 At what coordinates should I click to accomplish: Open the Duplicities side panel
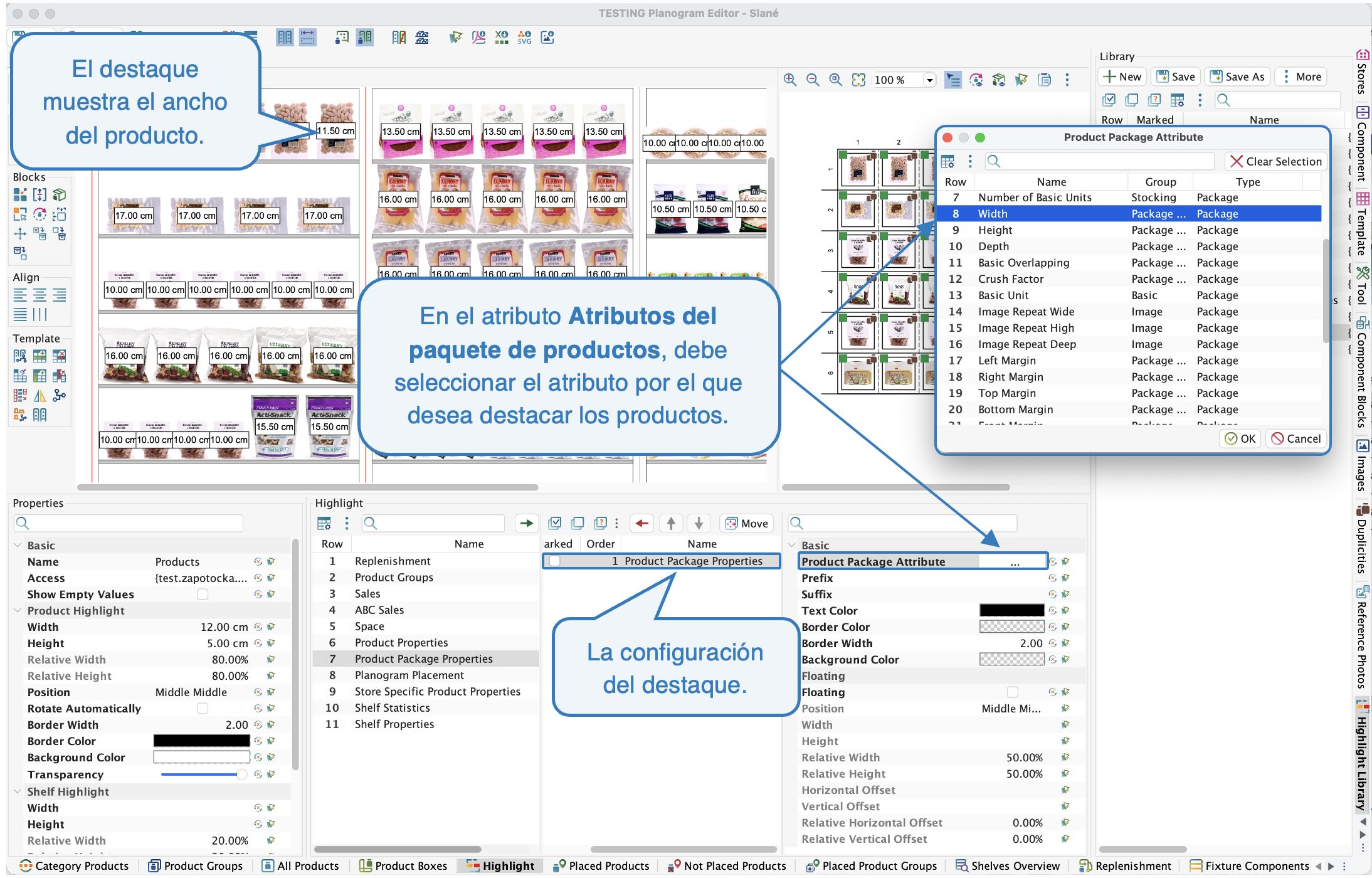pos(1362,538)
